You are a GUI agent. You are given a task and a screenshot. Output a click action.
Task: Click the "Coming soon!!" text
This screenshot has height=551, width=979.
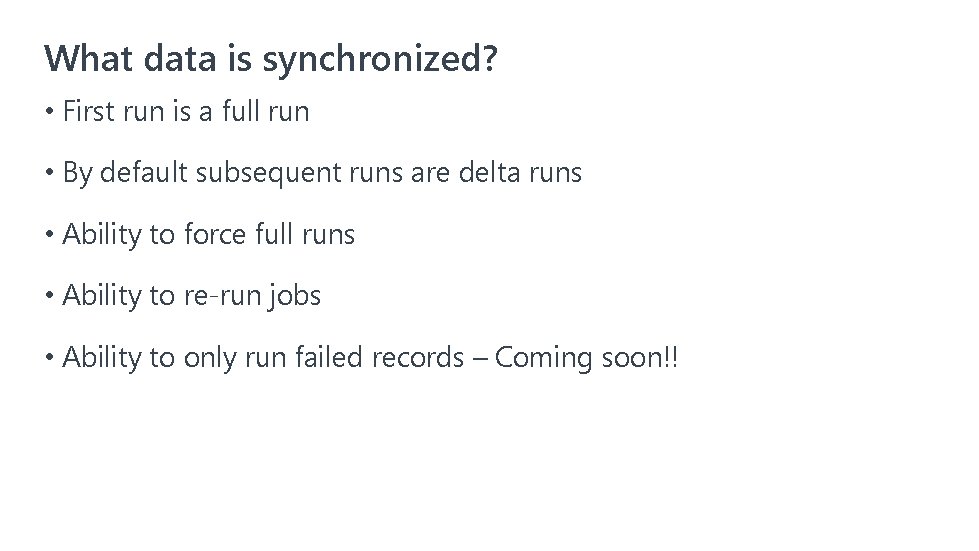tap(586, 358)
